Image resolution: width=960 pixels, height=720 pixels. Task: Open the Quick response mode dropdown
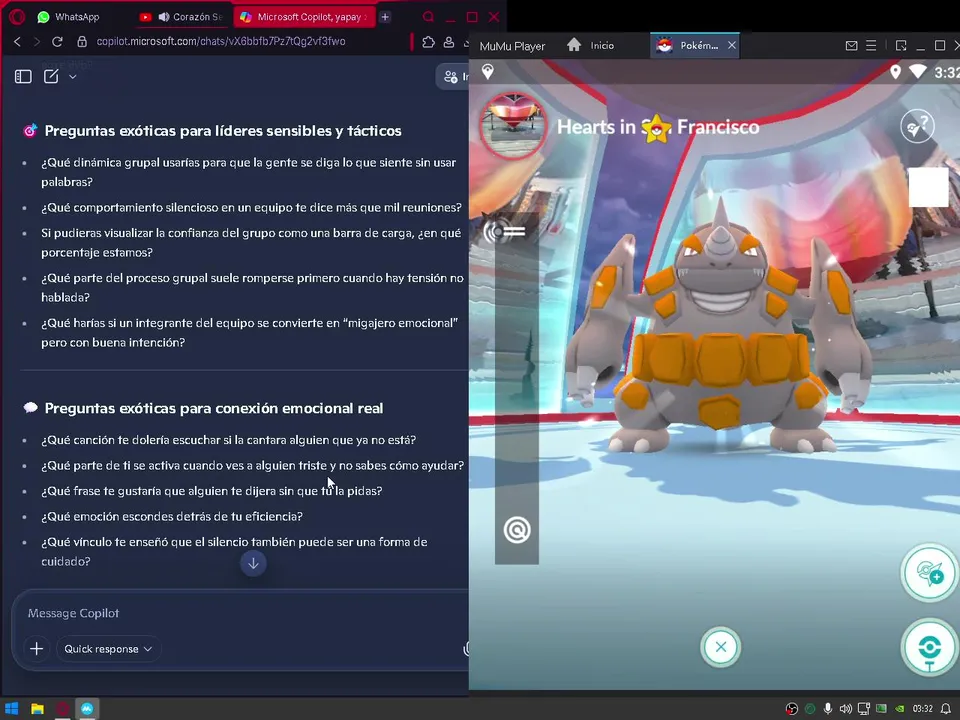pos(108,649)
